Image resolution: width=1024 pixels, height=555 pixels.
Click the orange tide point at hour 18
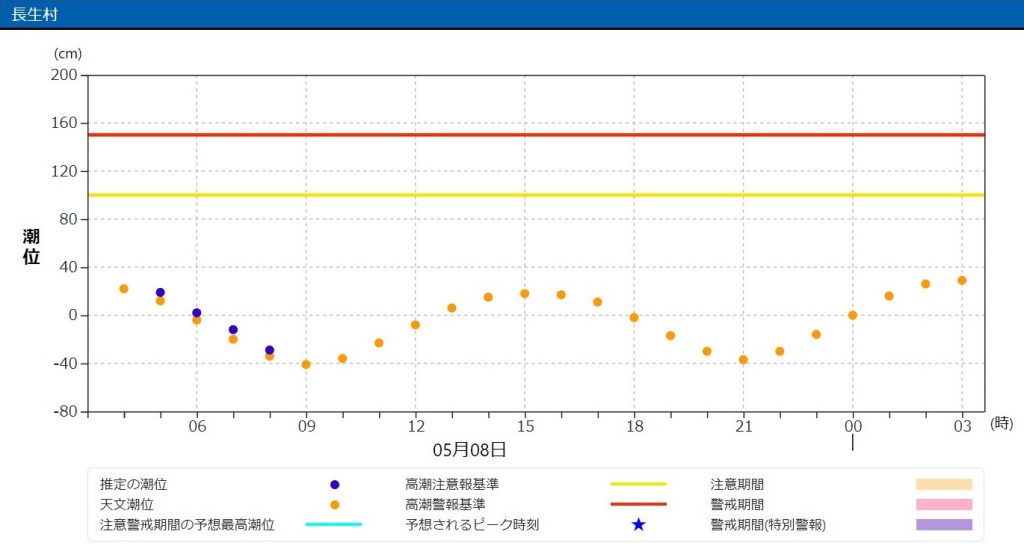click(633, 317)
